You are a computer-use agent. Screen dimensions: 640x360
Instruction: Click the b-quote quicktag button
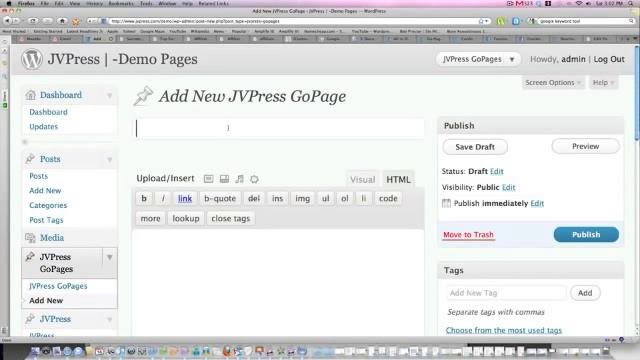[x=220, y=198]
